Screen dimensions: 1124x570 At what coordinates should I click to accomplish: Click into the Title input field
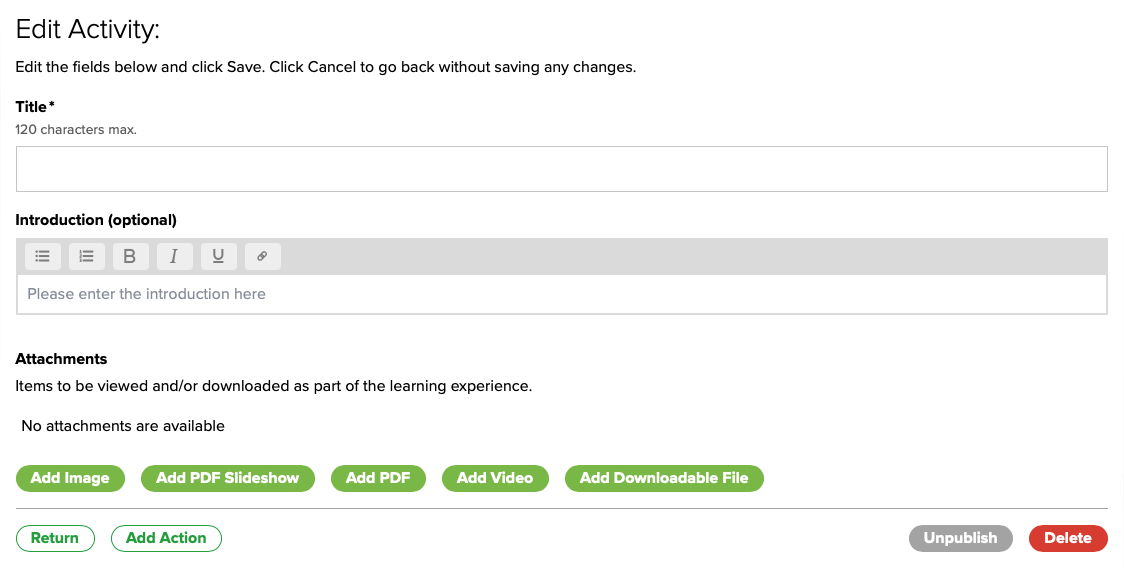561,169
